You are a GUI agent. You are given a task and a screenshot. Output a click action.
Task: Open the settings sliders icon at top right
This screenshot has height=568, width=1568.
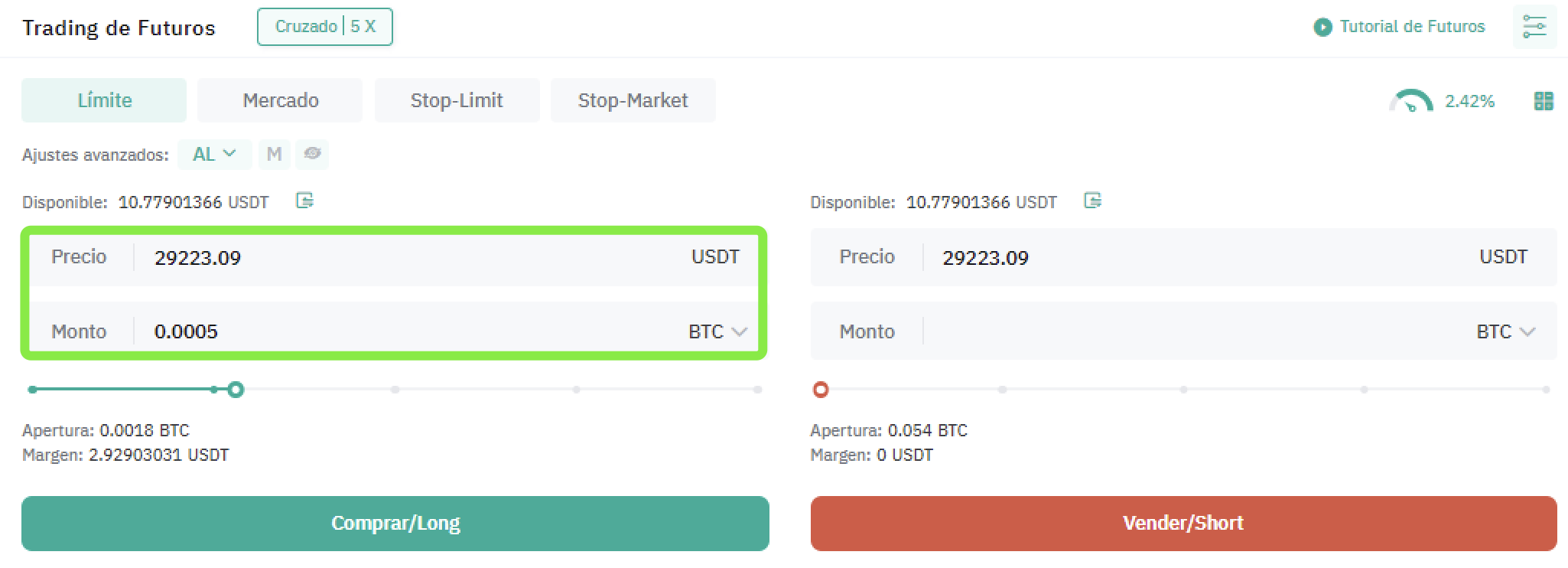tap(1534, 27)
